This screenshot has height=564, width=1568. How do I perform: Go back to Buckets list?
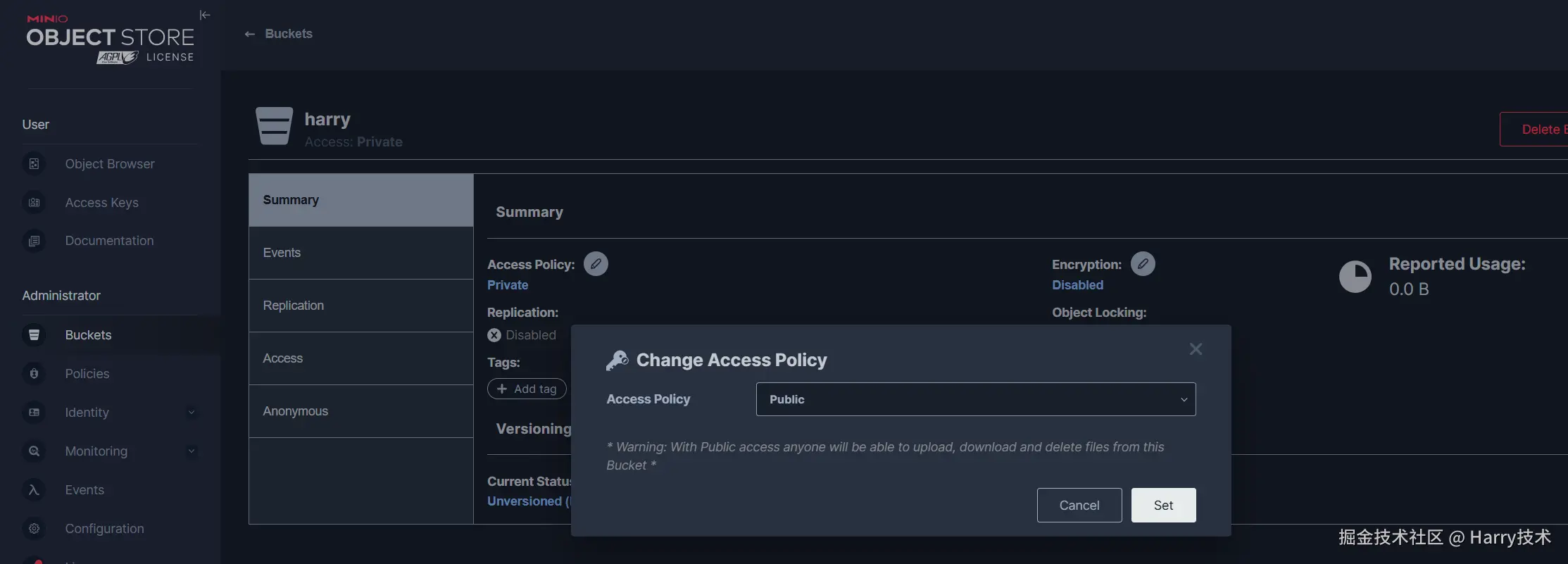279,34
